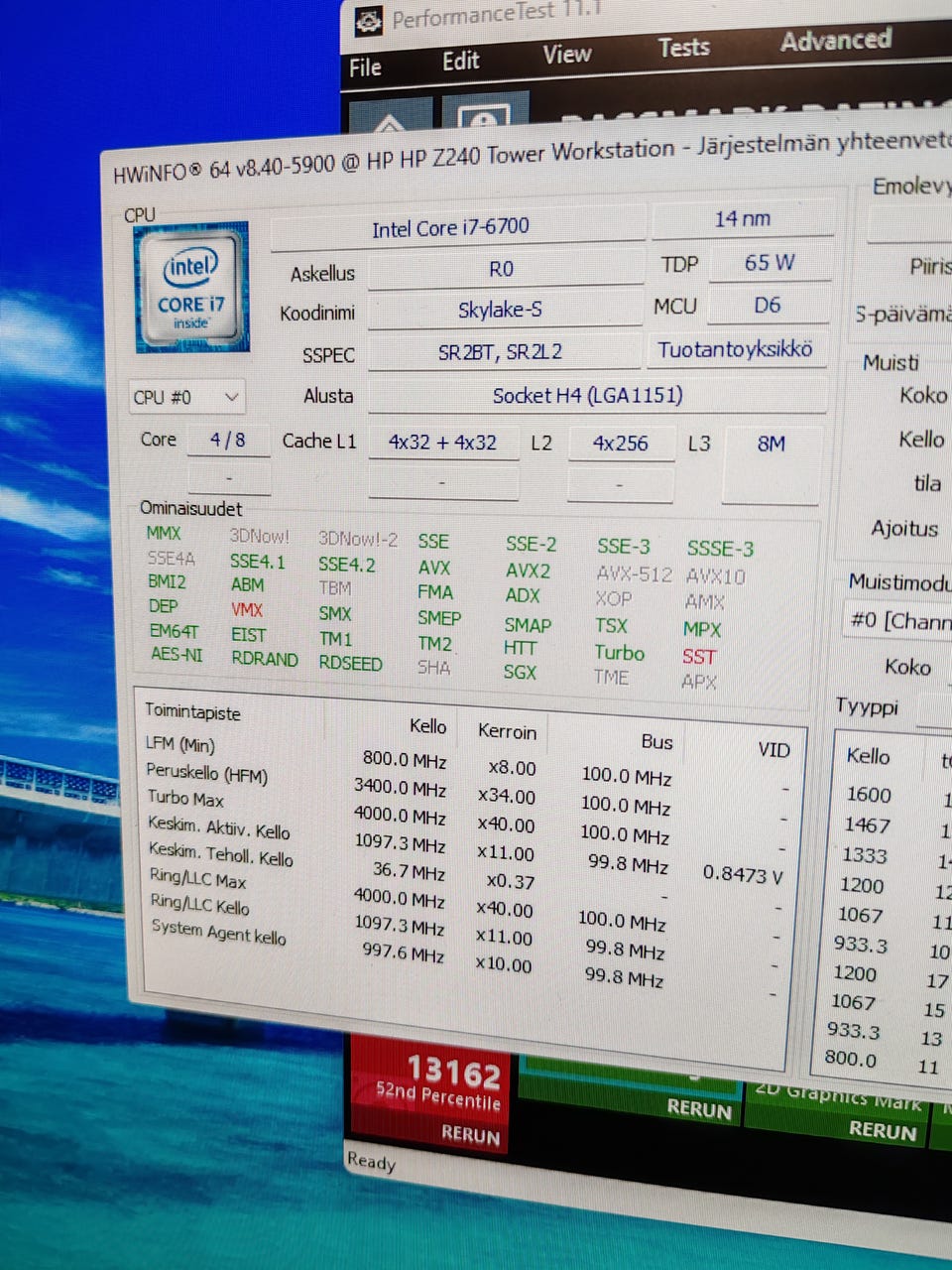Screen dimensions: 952x1270
Task: Click the greyed AVX-512 feature label
Action: click(634, 574)
